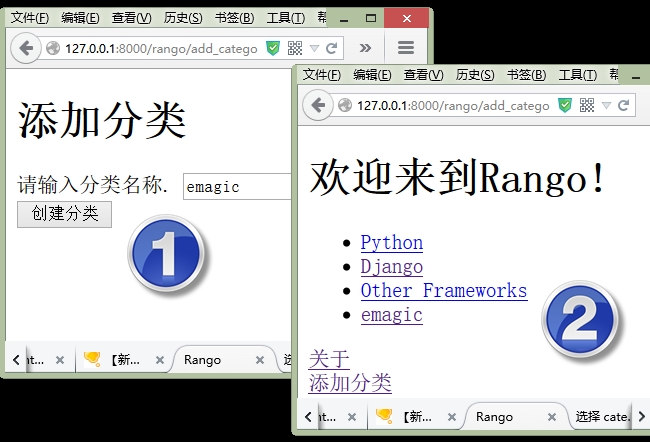This screenshot has width=650, height=442.
Task: Open 文件(F) menu in add category window
Action: [29, 18]
